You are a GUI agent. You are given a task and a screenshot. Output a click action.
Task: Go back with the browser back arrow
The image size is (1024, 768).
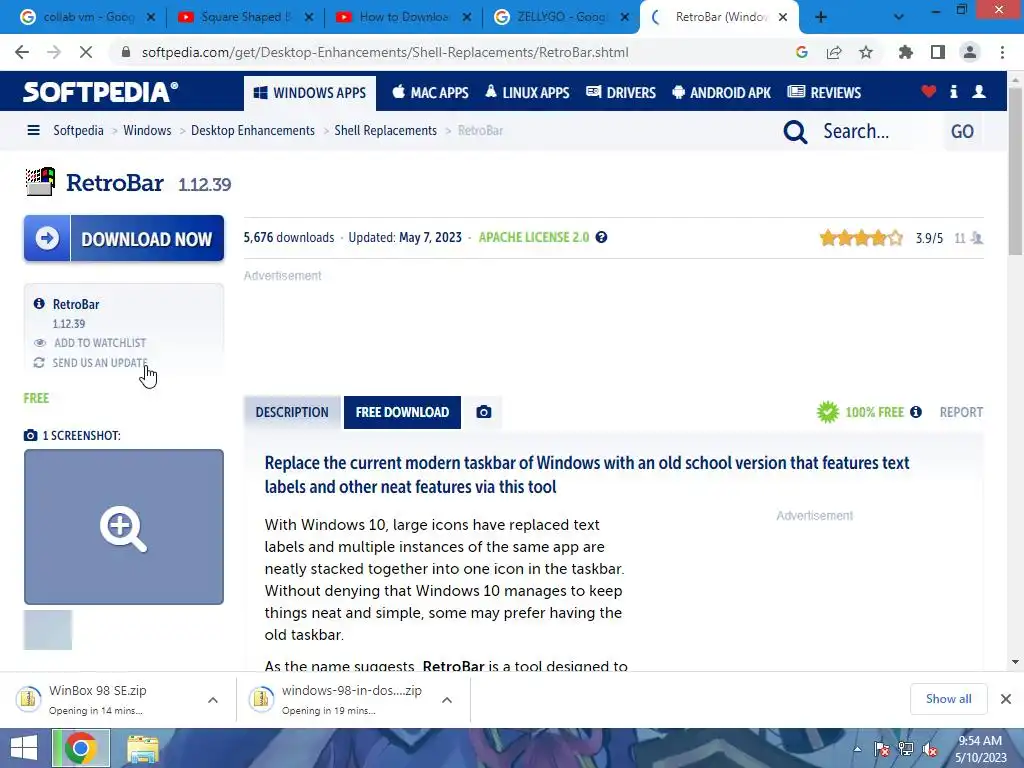[x=22, y=52]
